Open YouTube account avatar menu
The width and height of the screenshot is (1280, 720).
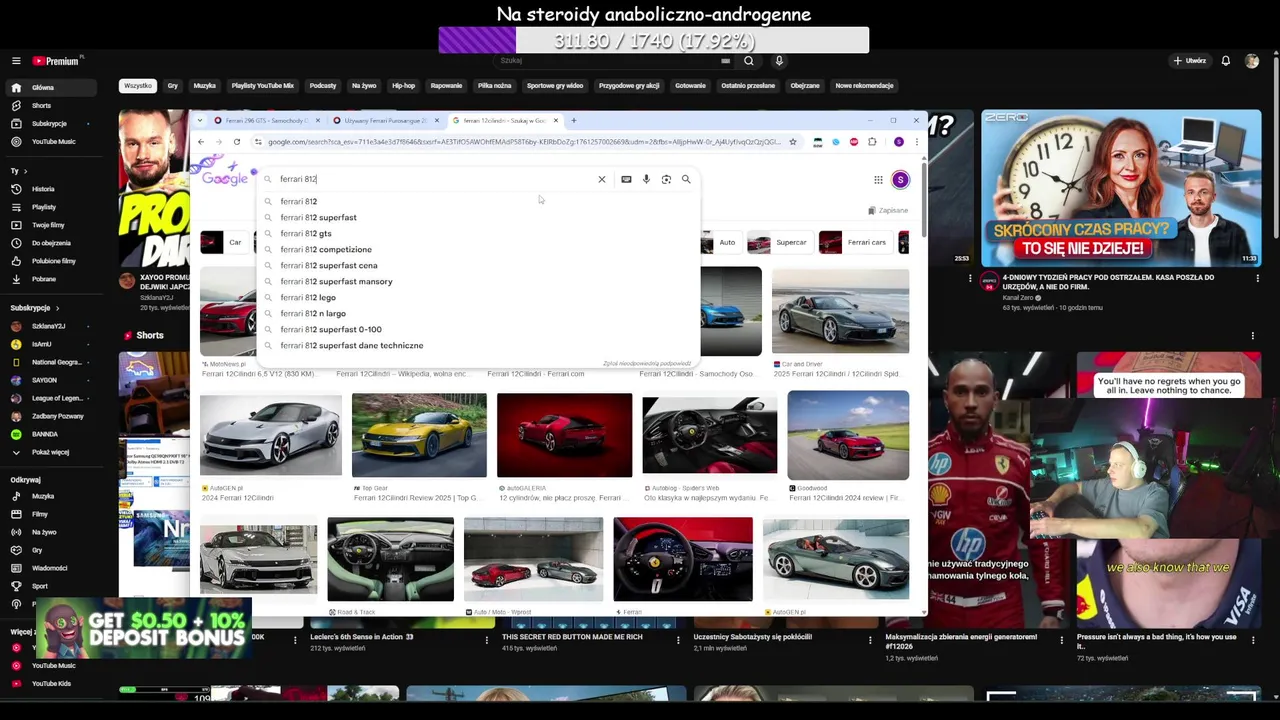point(1252,61)
